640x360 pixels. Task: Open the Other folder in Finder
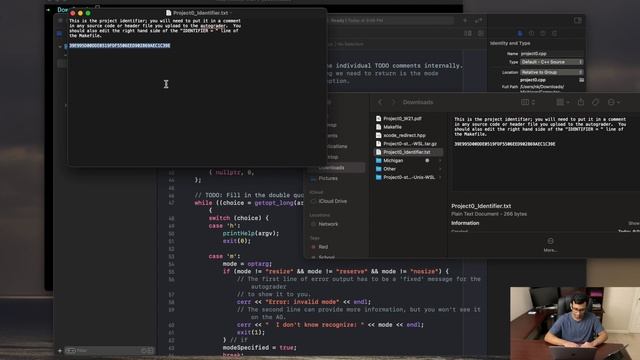coord(386,169)
